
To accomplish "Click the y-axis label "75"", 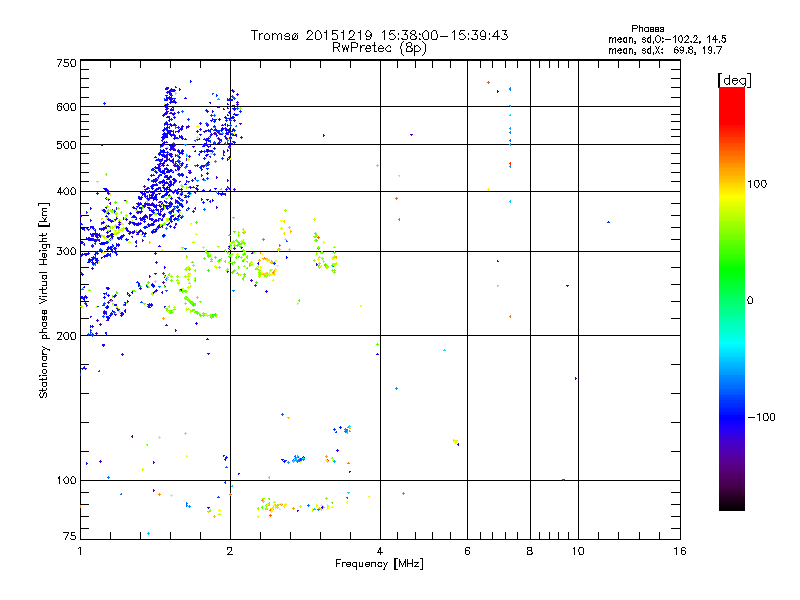I will (x=70, y=536).
